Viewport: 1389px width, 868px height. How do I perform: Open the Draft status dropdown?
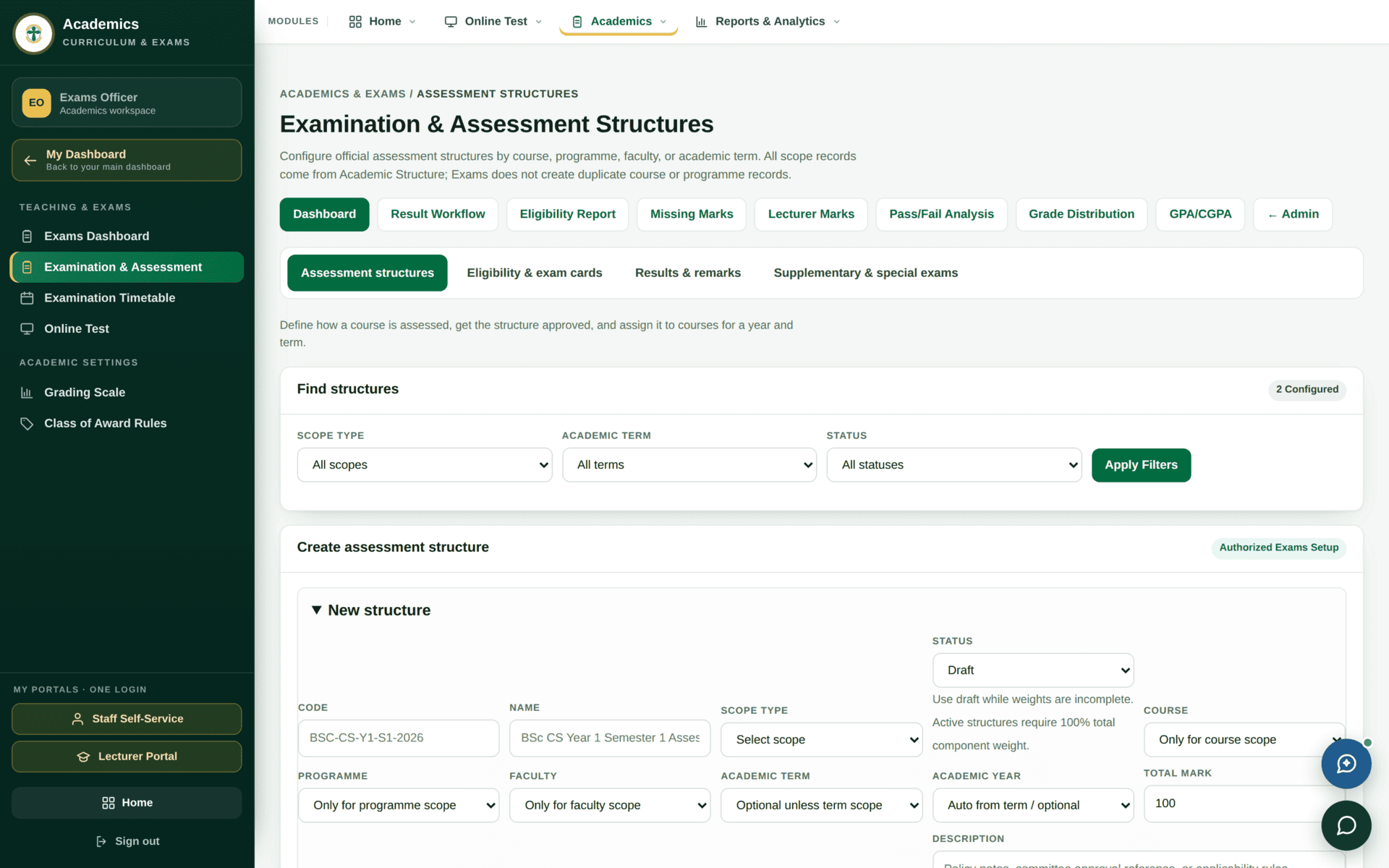(1033, 671)
